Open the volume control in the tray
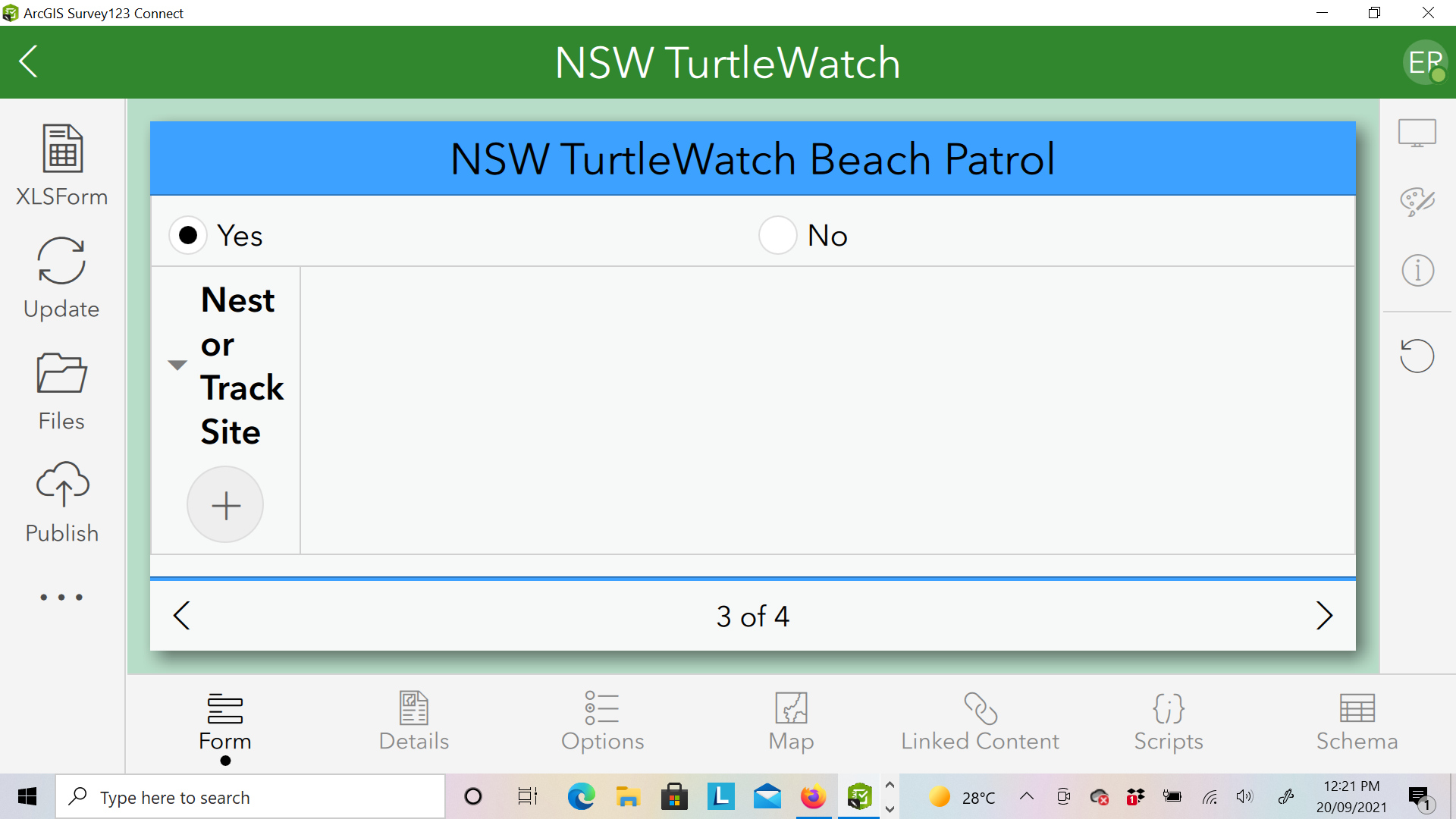 click(x=1244, y=796)
